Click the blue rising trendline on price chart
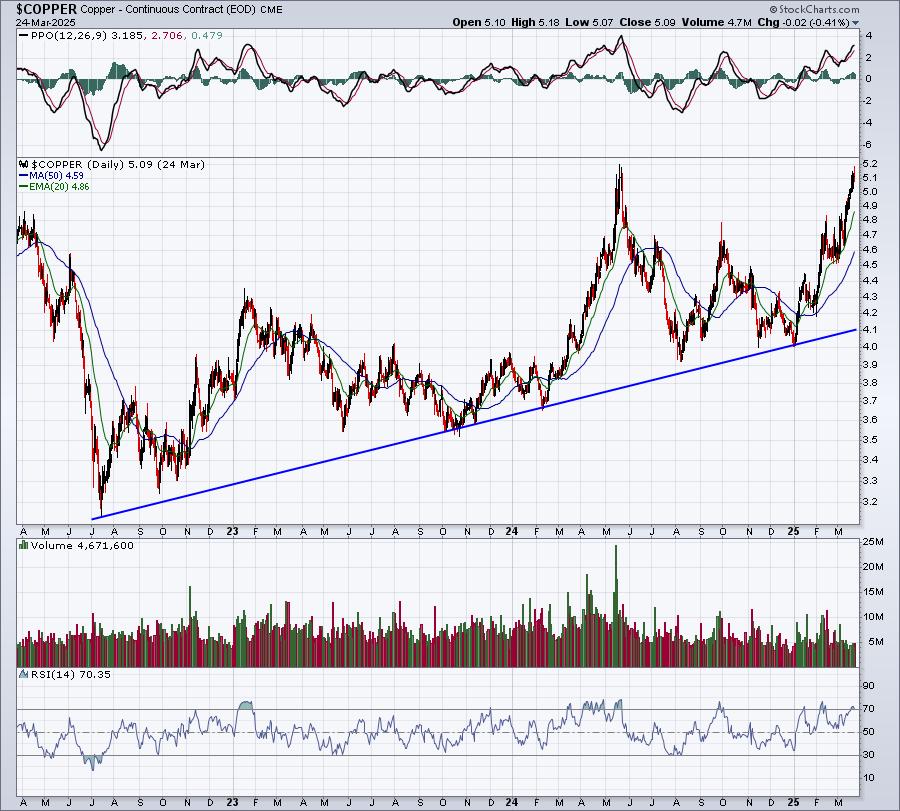900x811 pixels. click(474, 425)
